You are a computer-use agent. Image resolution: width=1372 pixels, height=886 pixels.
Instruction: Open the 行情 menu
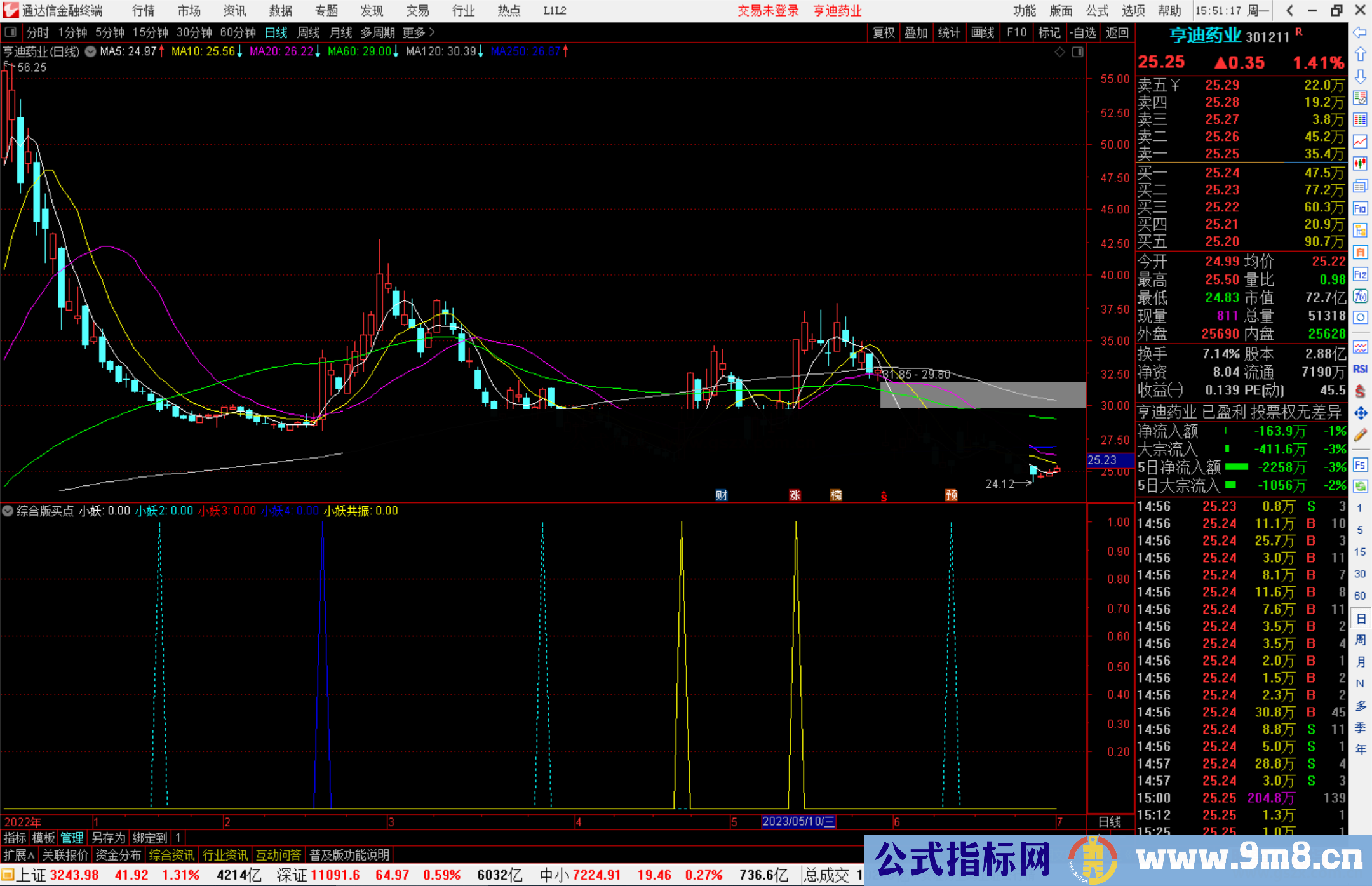[x=144, y=11]
